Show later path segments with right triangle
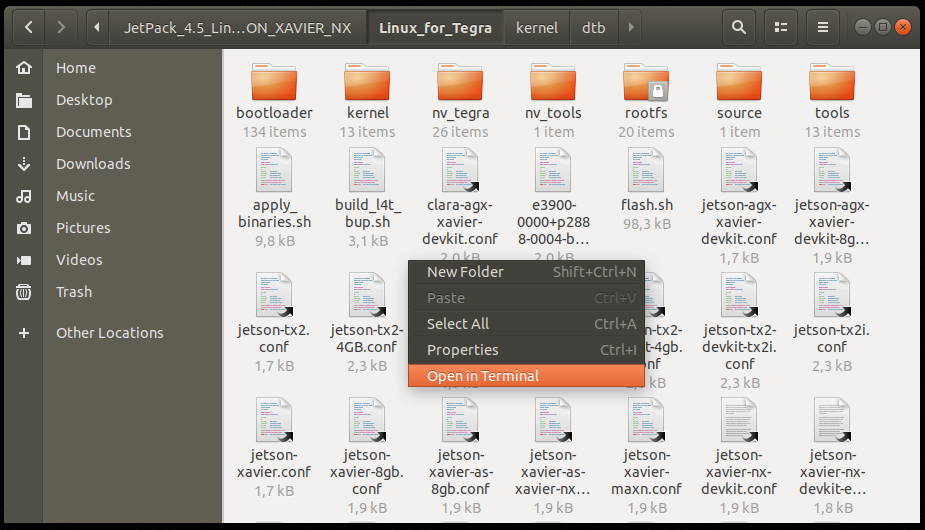Screen dimensions: 925x530 631,27
